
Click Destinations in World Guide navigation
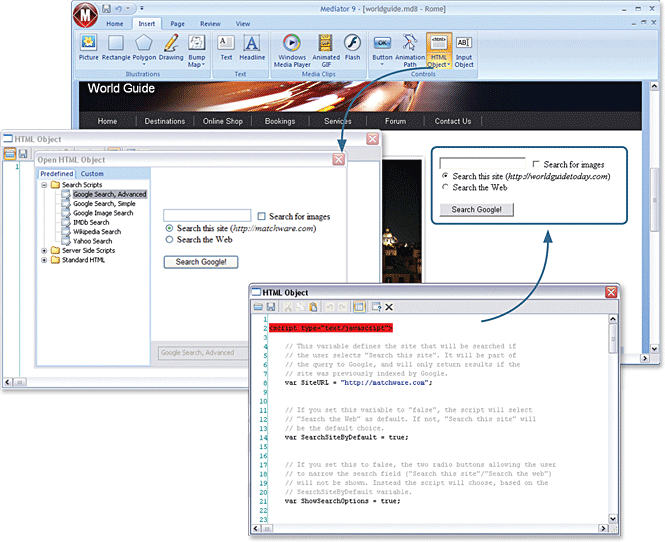(165, 121)
